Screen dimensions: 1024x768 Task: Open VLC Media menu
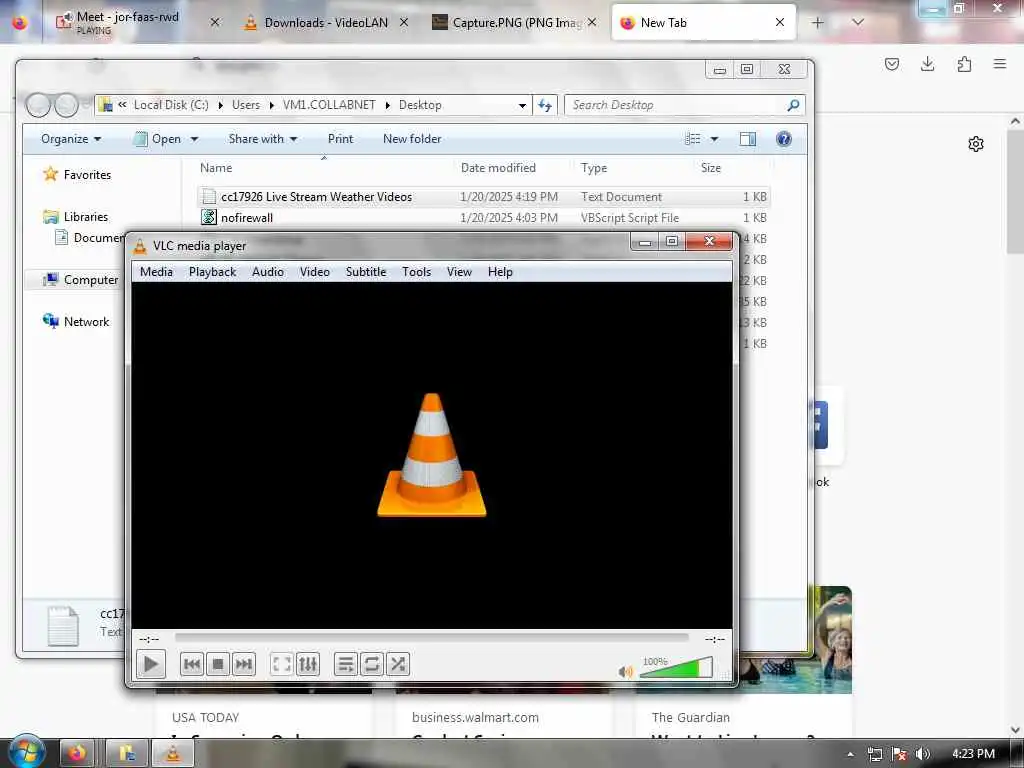point(156,272)
